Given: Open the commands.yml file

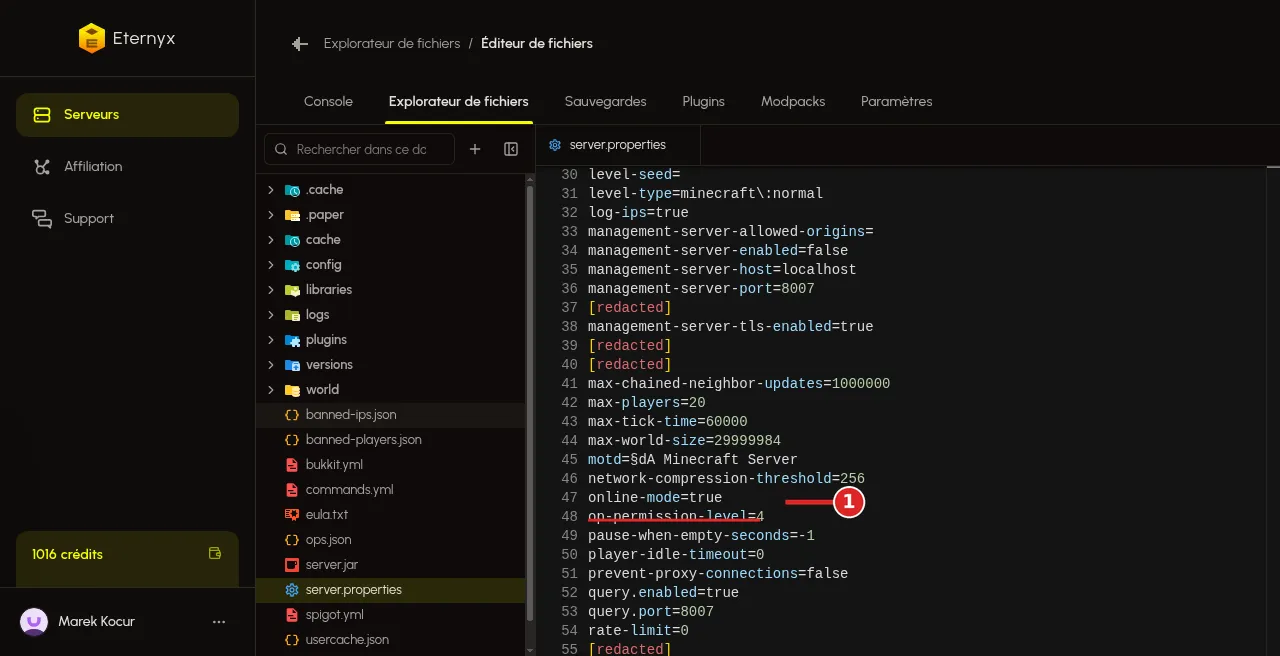Looking at the screenshot, I should [x=391, y=490].
